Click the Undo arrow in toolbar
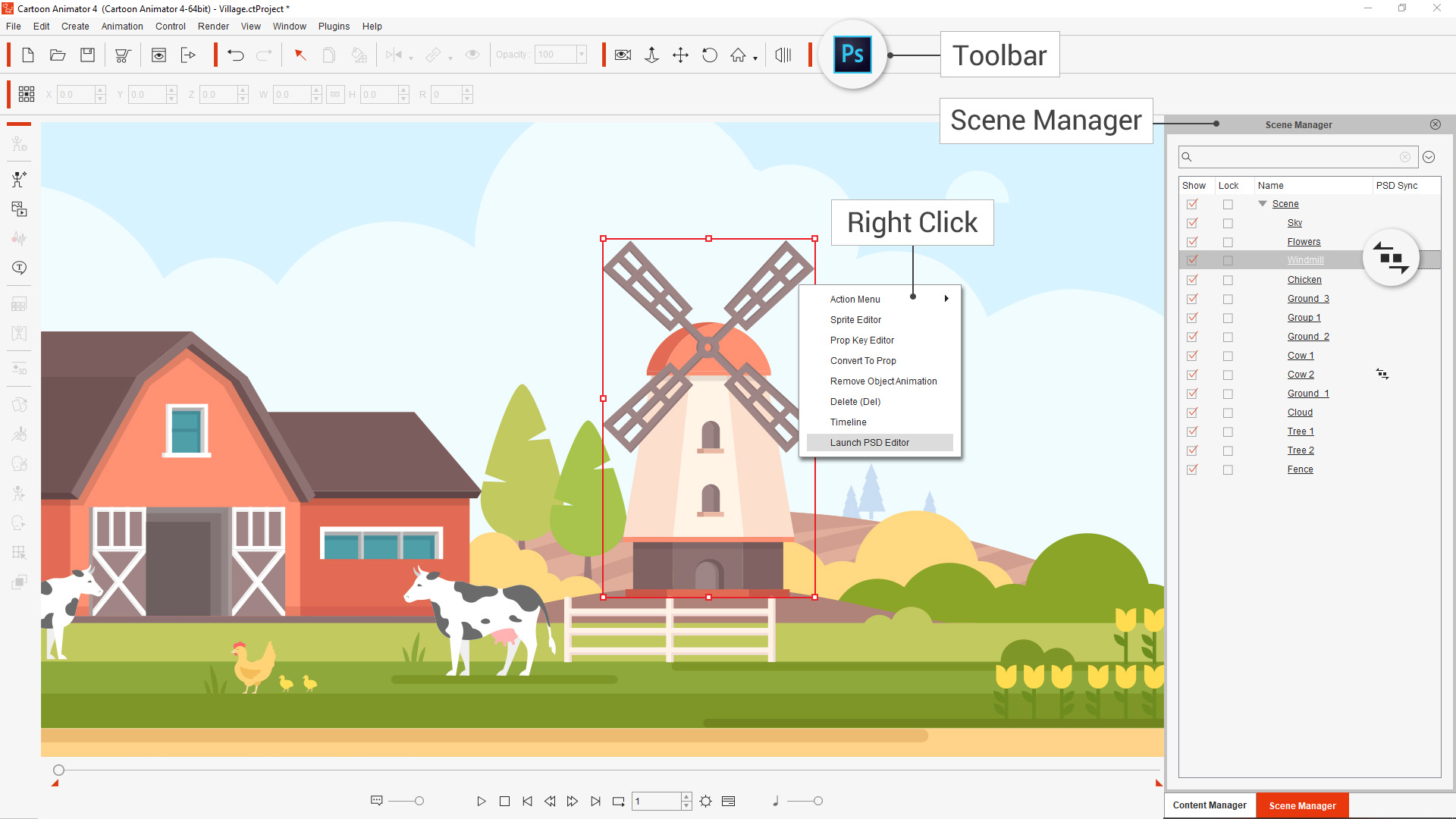This screenshot has width=1456, height=819. point(235,55)
